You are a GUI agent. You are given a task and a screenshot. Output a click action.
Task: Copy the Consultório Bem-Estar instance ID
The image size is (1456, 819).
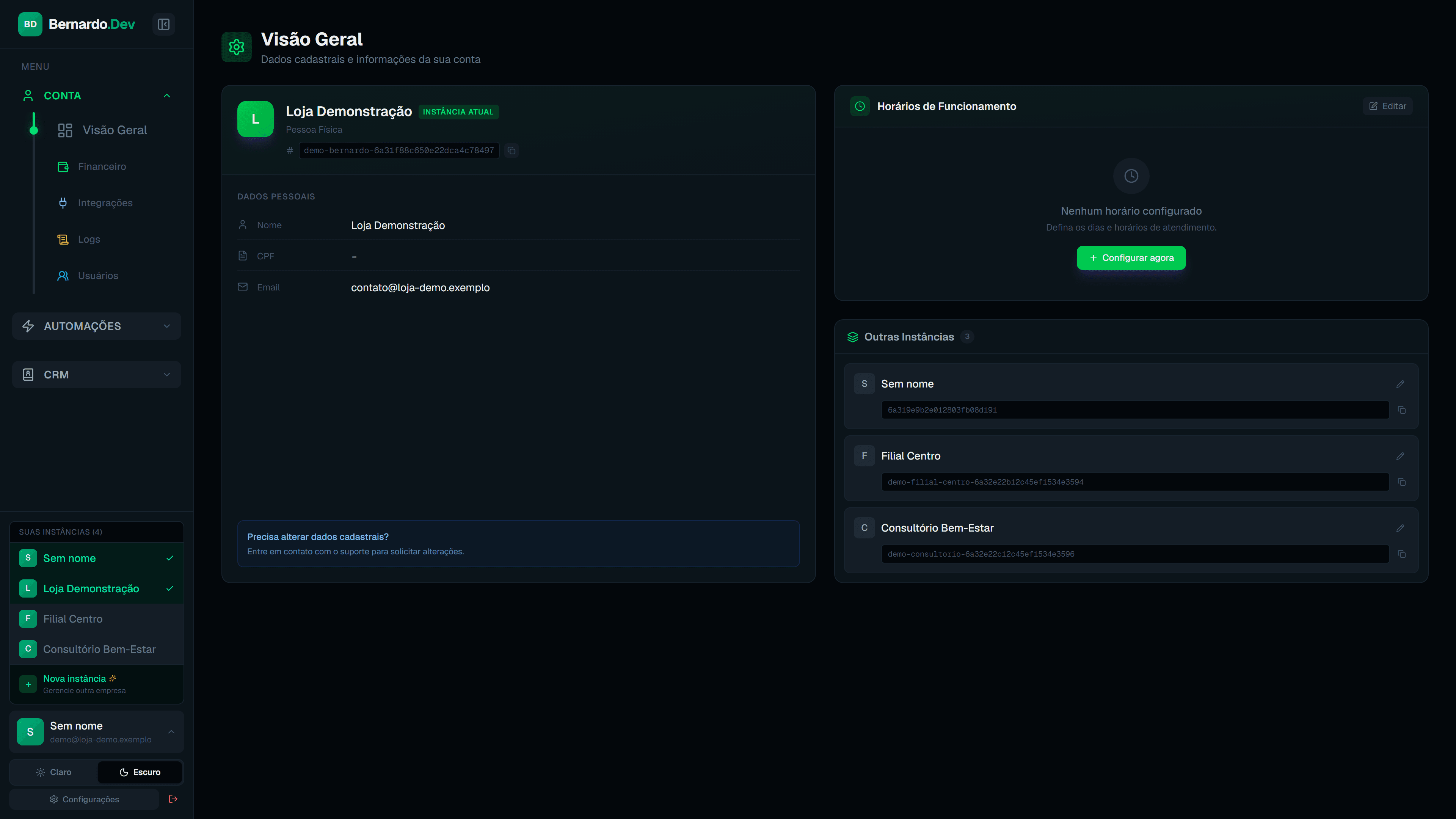click(x=1402, y=554)
